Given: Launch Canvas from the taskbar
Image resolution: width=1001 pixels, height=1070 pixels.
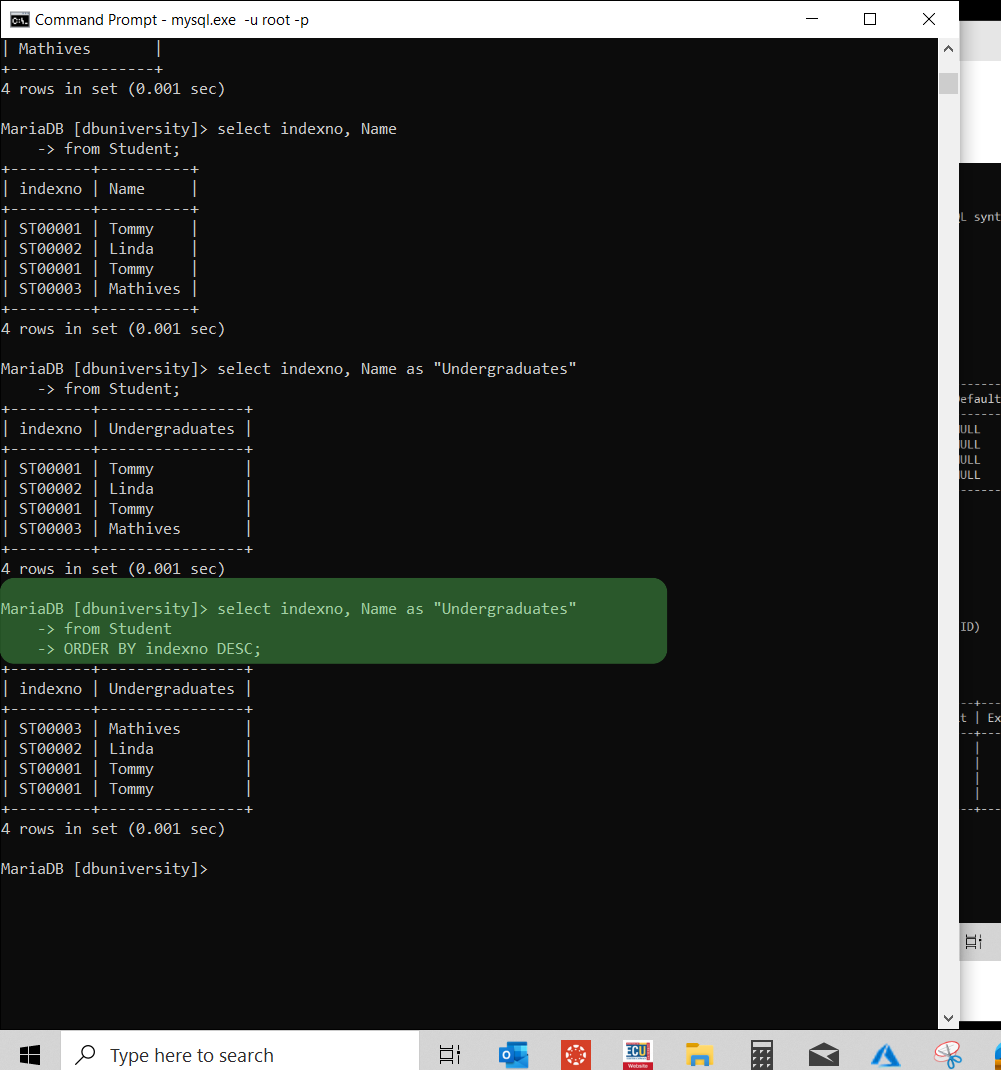Looking at the screenshot, I should point(575,1052).
